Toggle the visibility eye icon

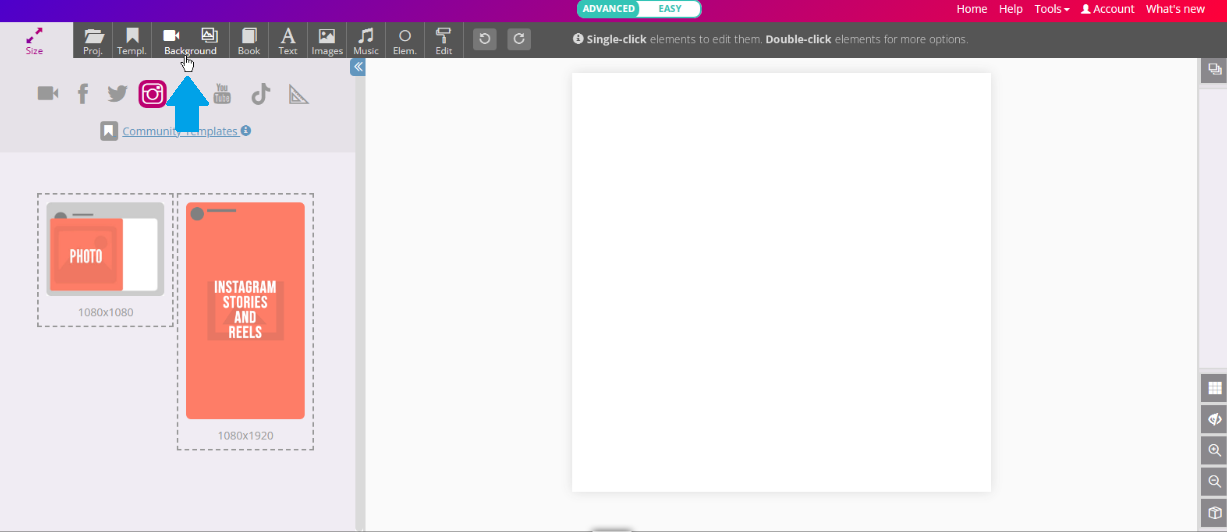coord(1214,419)
